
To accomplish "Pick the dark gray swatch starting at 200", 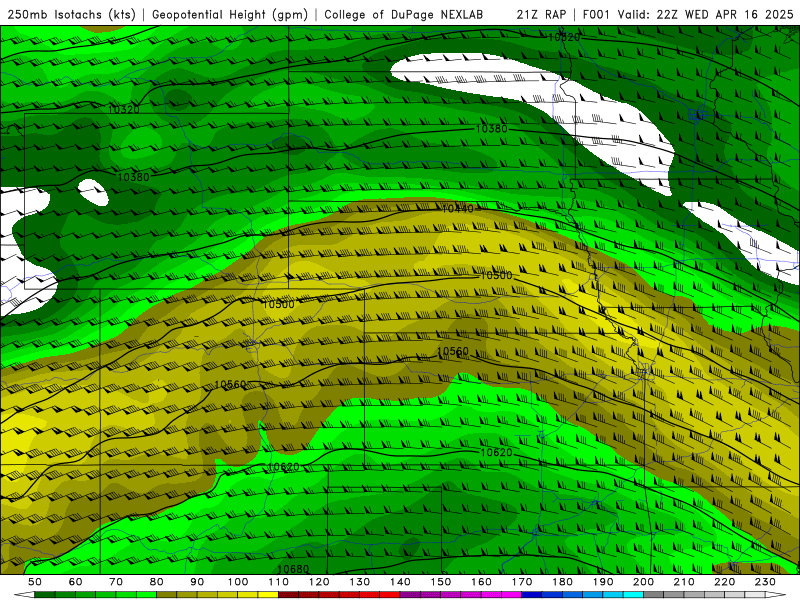I will [654, 595].
